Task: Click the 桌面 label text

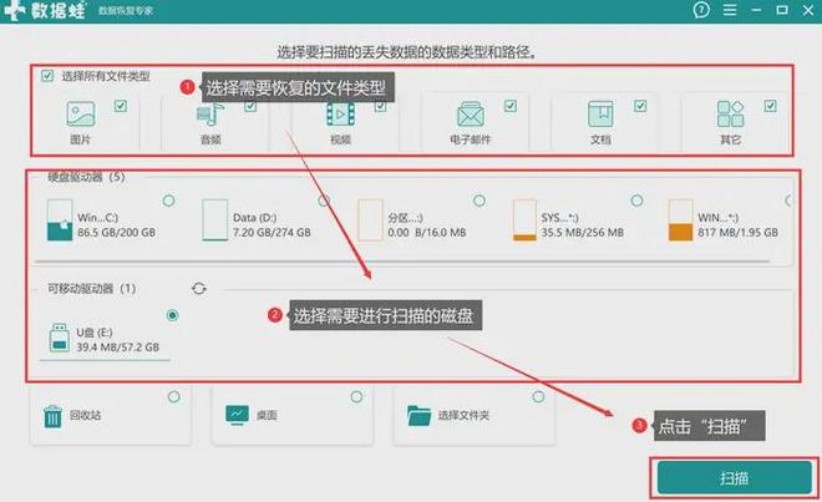Action: click(267, 415)
